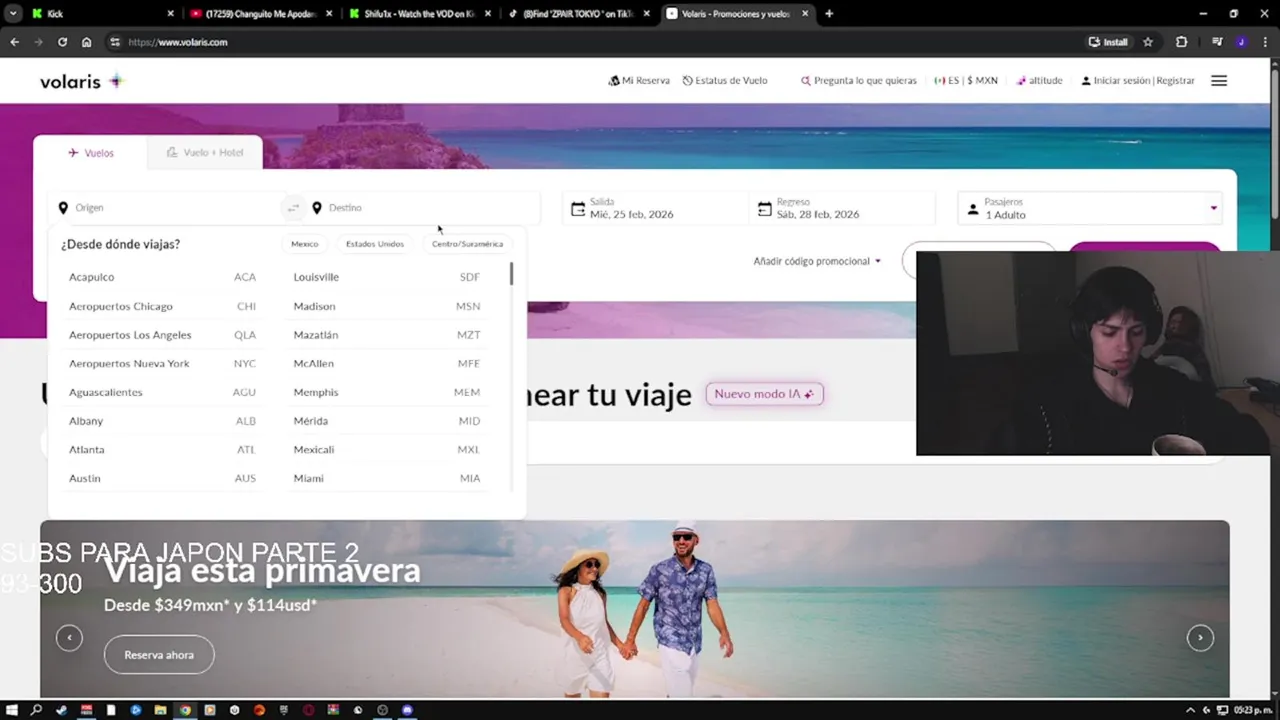
Task: Select Mazatlán MZT
Action: tap(387, 335)
